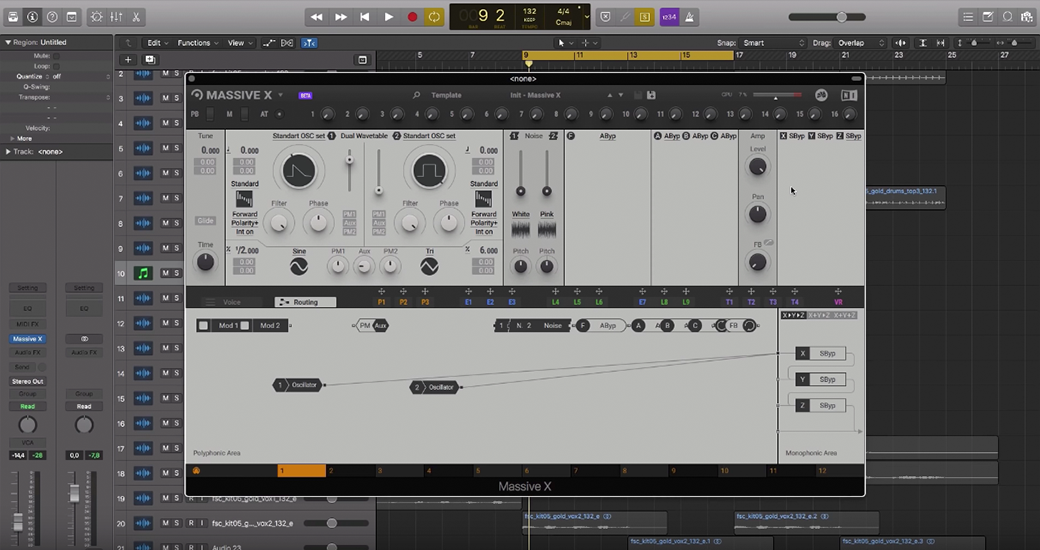
Task: Toggle the metronome click icon
Action: [x=690, y=17]
